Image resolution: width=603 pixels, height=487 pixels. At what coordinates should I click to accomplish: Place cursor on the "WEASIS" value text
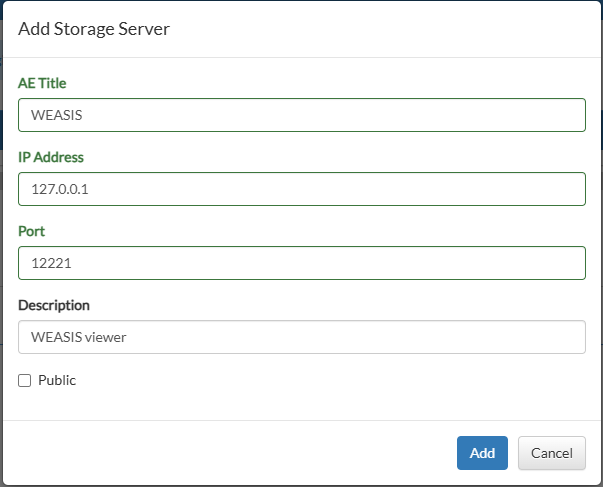pyautogui.click(x=57, y=115)
